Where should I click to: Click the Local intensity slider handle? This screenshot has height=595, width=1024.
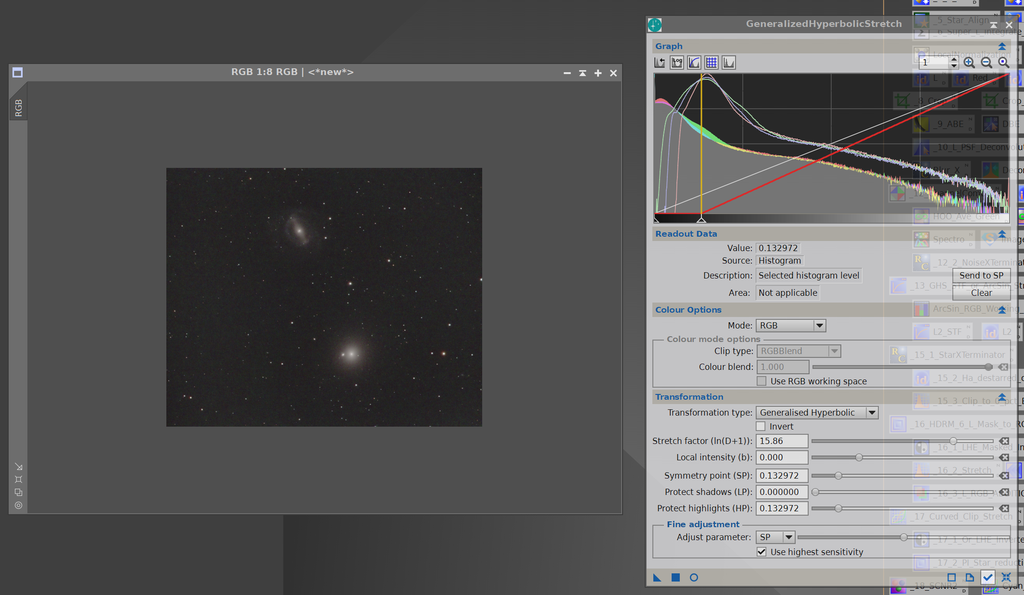pyautogui.click(x=859, y=457)
